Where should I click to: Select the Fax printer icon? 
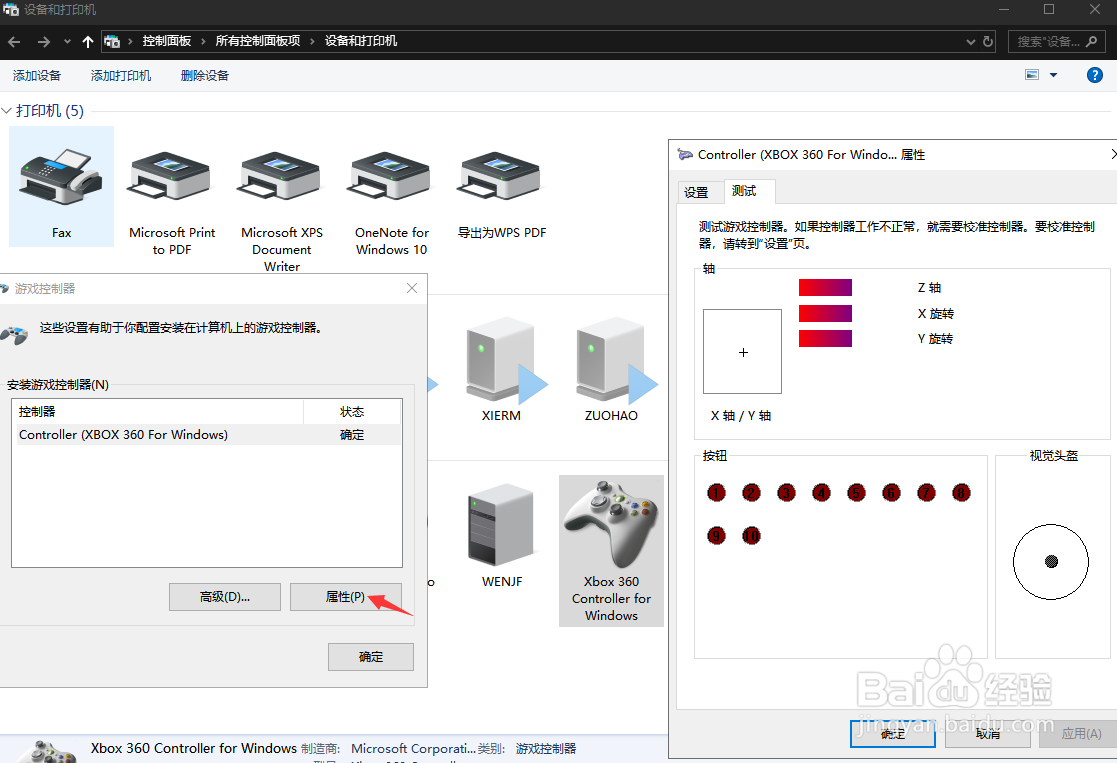coord(61,187)
